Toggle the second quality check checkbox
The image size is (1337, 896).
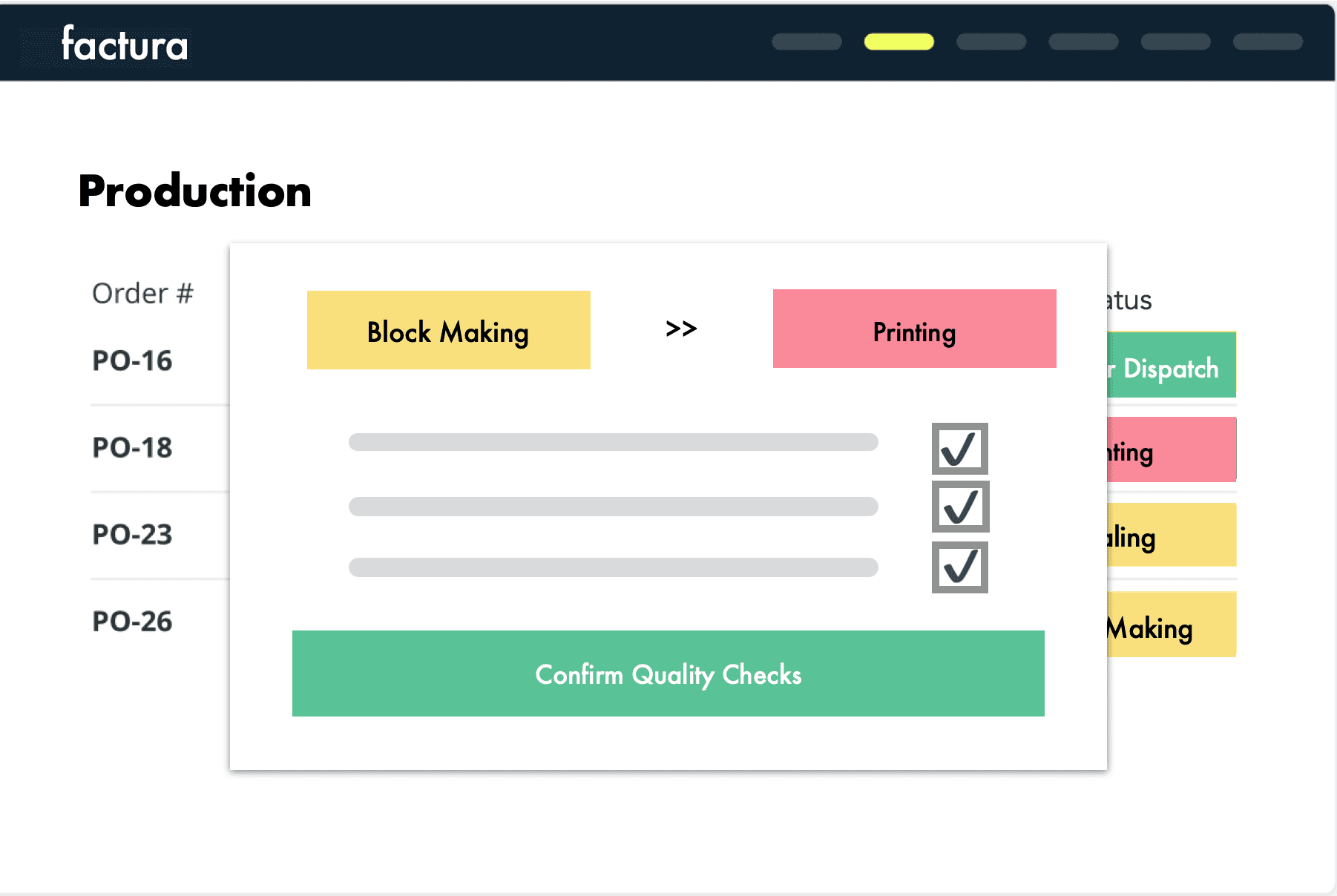960,507
